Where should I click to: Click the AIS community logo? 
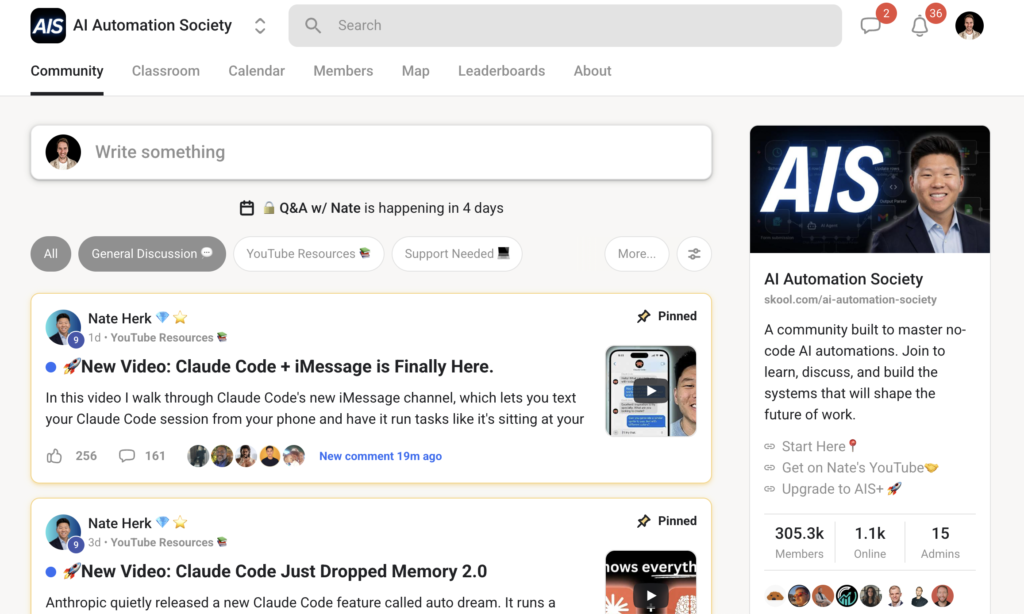pyautogui.click(x=48, y=26)
